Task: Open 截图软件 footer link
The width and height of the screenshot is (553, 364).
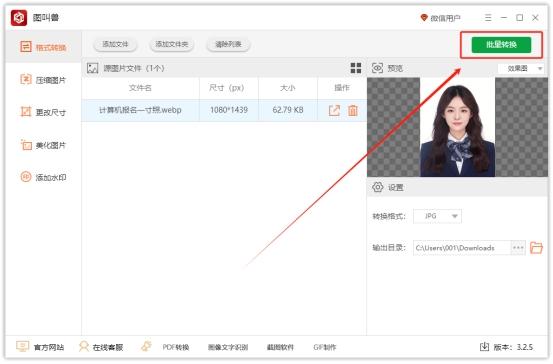Action: (x=280, y=347)
